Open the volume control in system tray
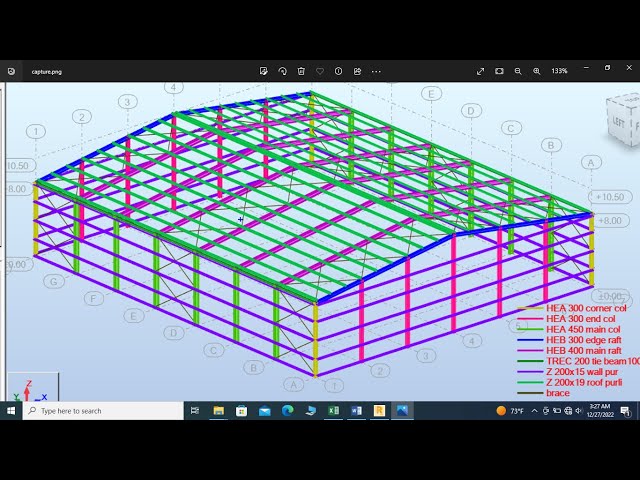The image size is (640, 480). click(578, 411)
